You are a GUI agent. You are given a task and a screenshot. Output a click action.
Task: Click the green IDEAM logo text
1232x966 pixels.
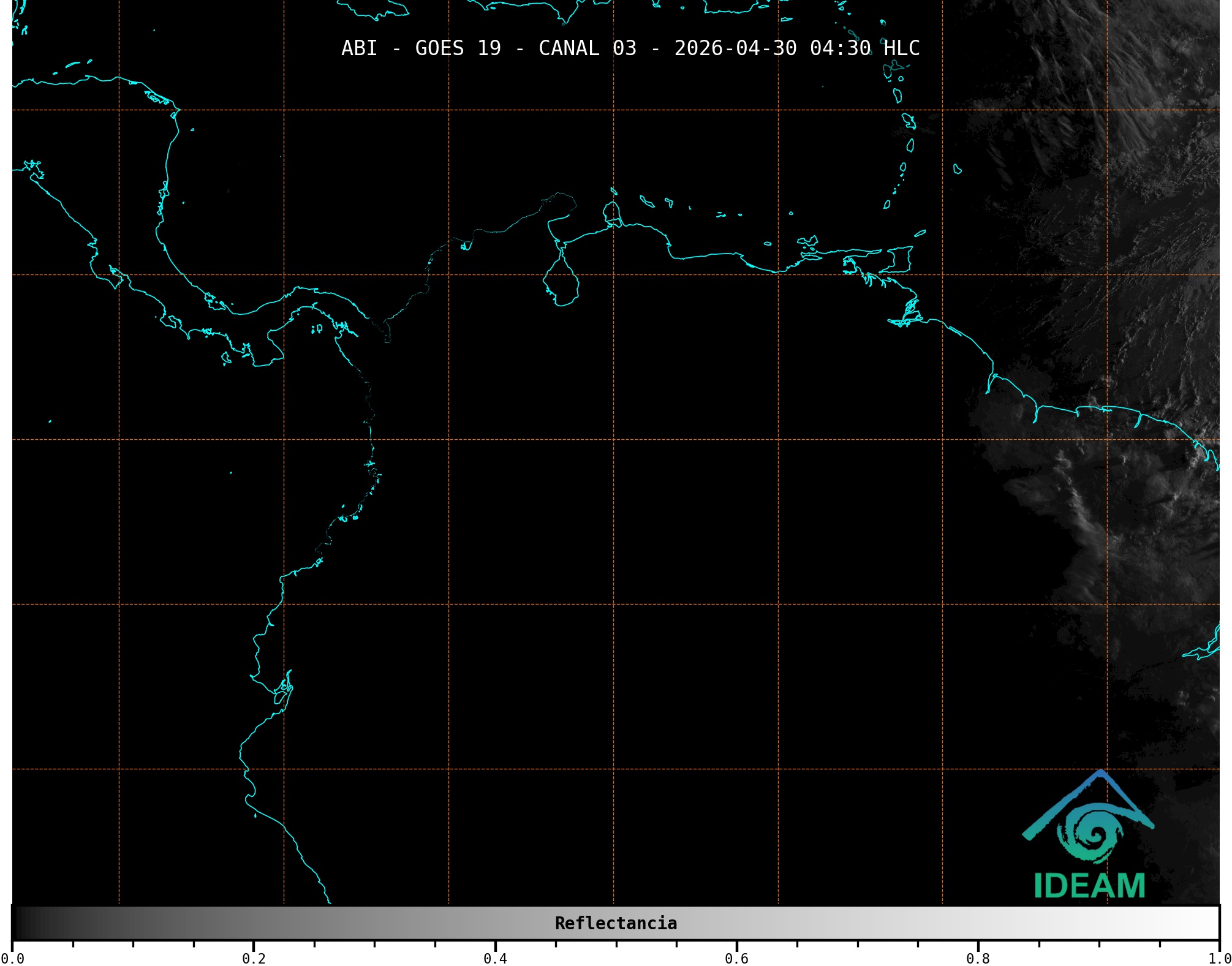tap(1089, 886)
